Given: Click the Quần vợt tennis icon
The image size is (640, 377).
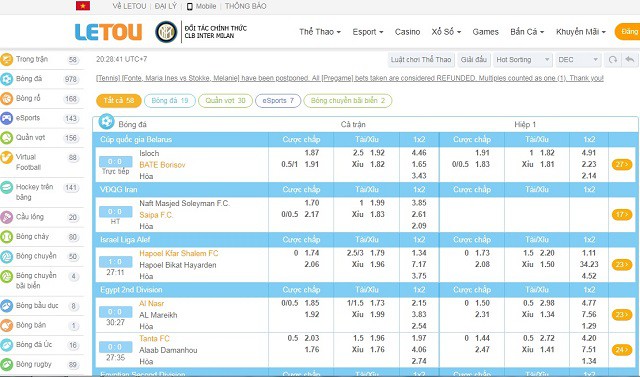Looking at the screenshot, I should [x=7, y=137].
